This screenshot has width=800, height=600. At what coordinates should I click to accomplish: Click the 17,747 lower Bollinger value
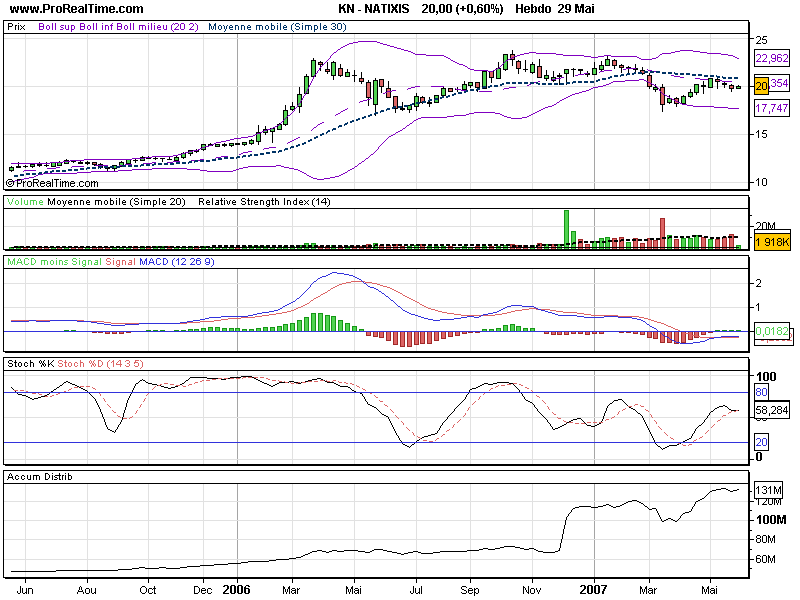pos(772,108)
